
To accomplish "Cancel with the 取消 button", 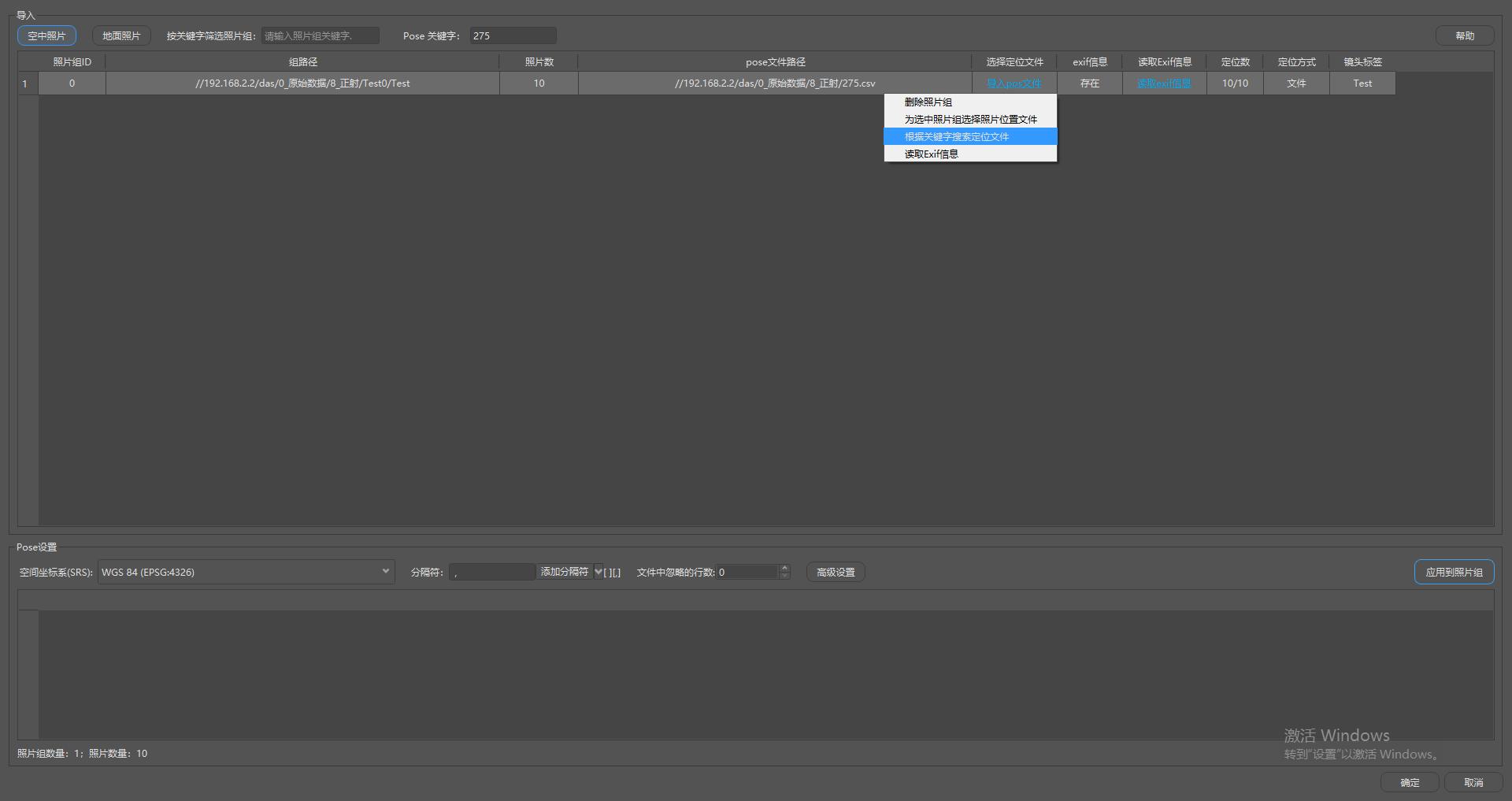I will [x=1473, y=782].
